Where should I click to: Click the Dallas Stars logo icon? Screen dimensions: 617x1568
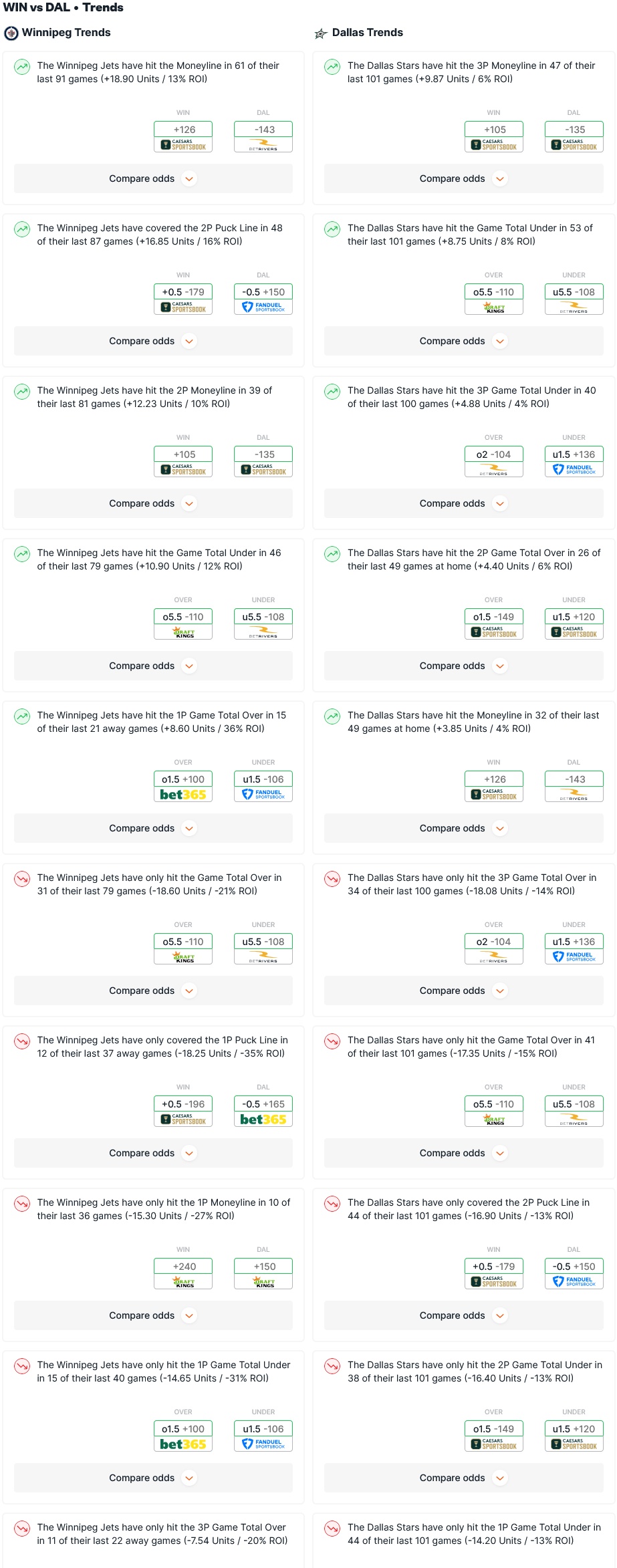tap(321, 33)
